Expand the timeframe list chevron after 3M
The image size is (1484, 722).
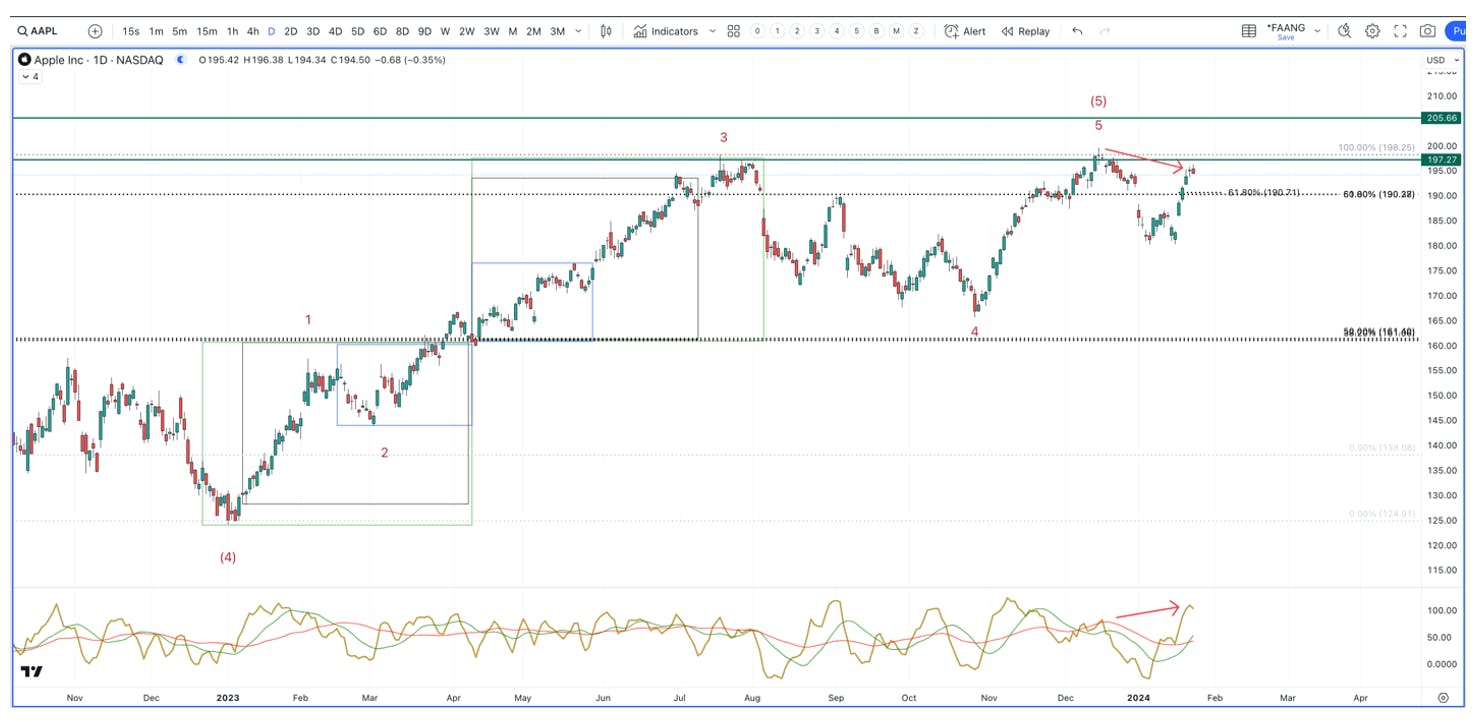[580, 31]
